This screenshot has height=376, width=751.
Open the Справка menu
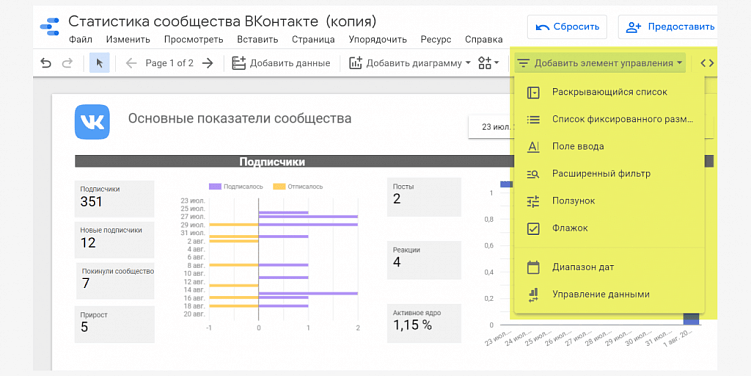click(x=484, y=40)
